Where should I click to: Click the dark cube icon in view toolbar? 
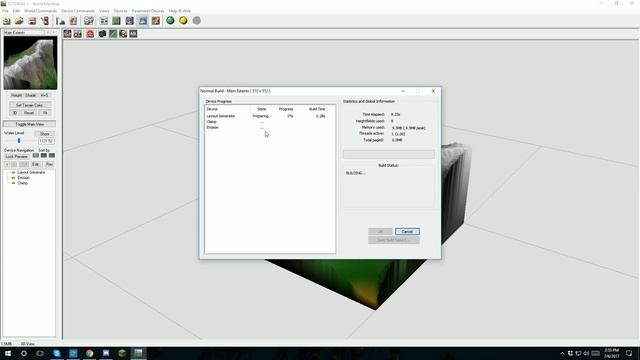coord(102,34)
